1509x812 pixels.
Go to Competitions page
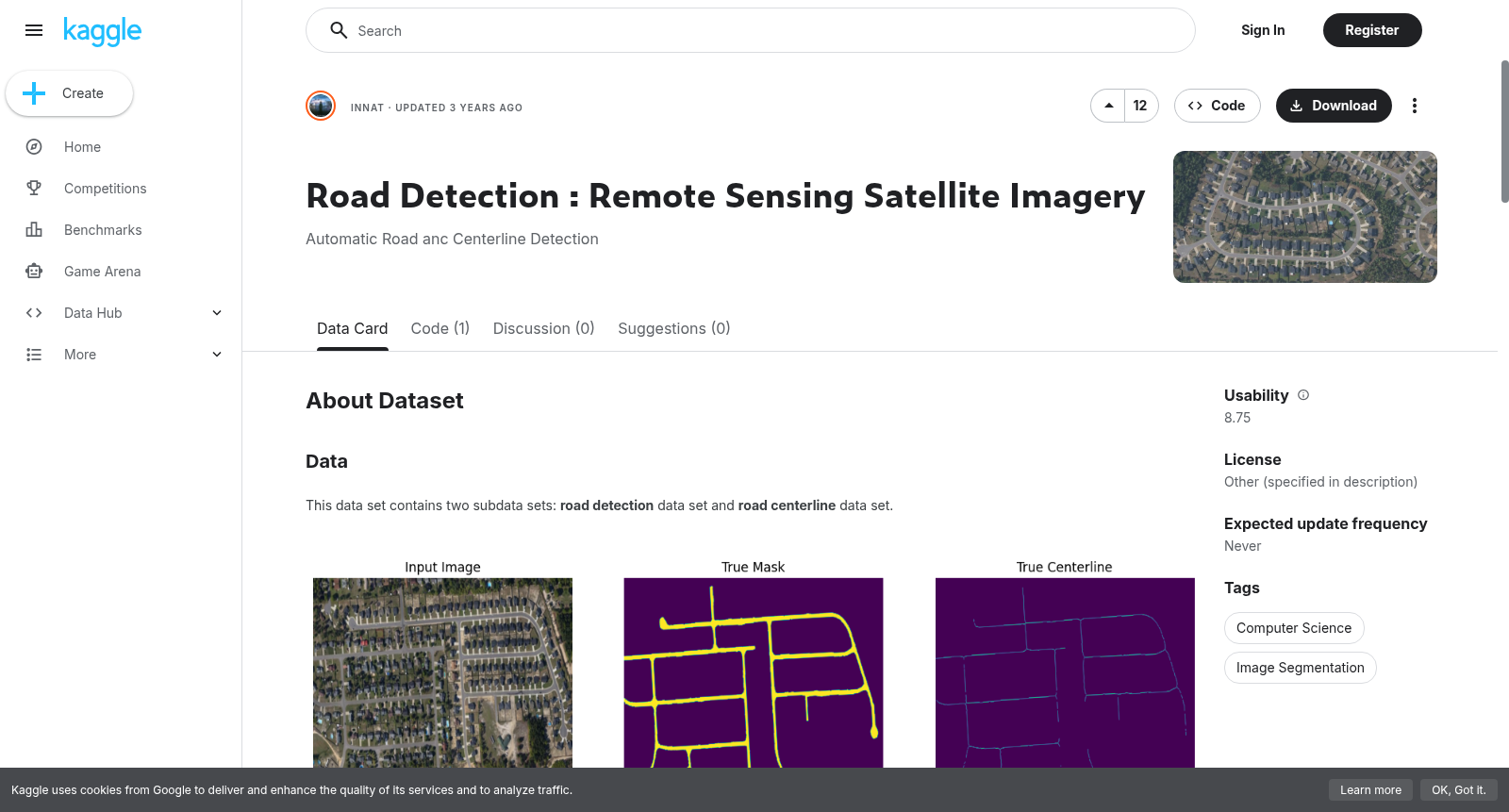point(106,189)
